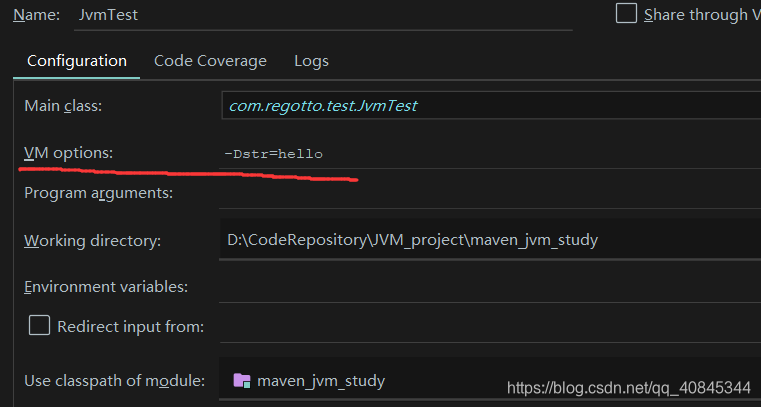The image size is (761, 407).
Task: Open the Code Coverage tab
Action: click(x=210, y=61)
